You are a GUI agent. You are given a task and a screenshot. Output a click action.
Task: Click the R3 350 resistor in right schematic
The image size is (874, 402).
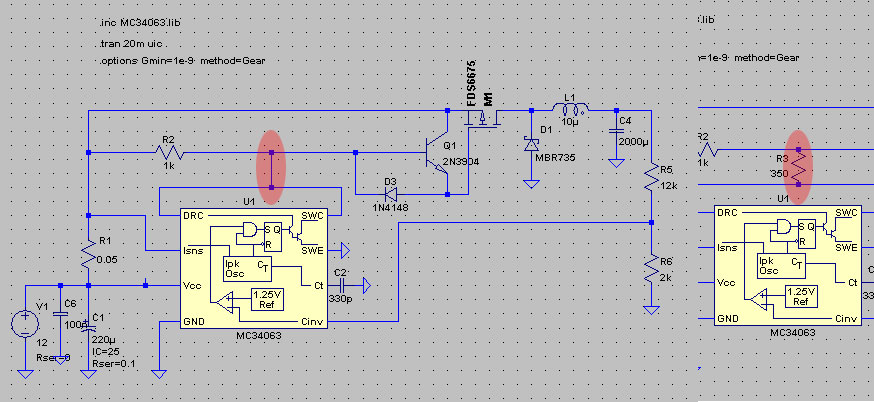(x=799, y=167)
